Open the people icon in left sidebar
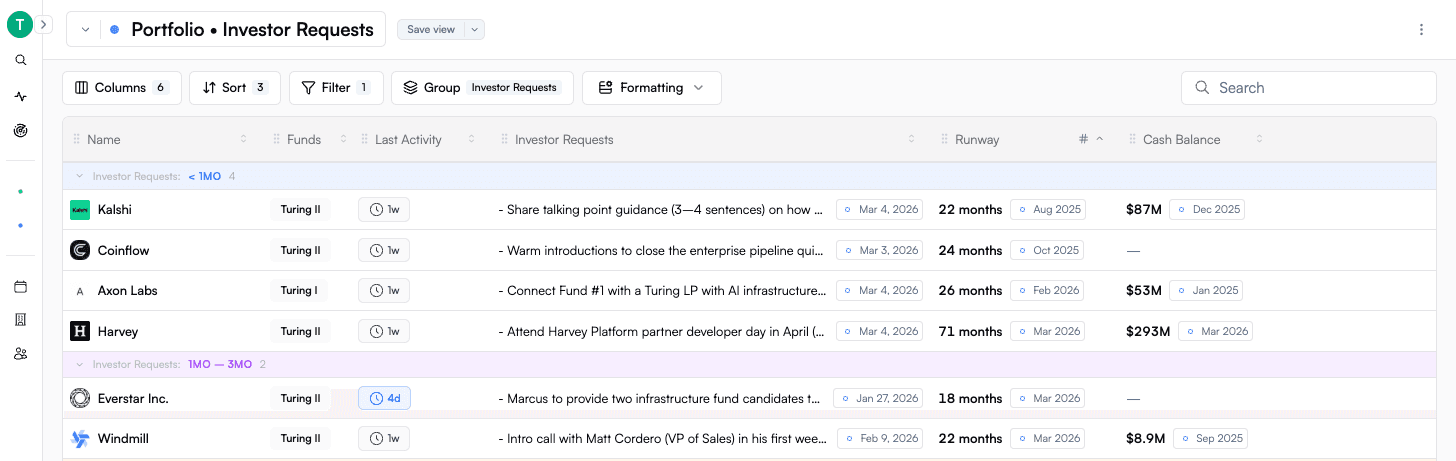Screen dimensions: 1456x461 (x=20, y=353)
